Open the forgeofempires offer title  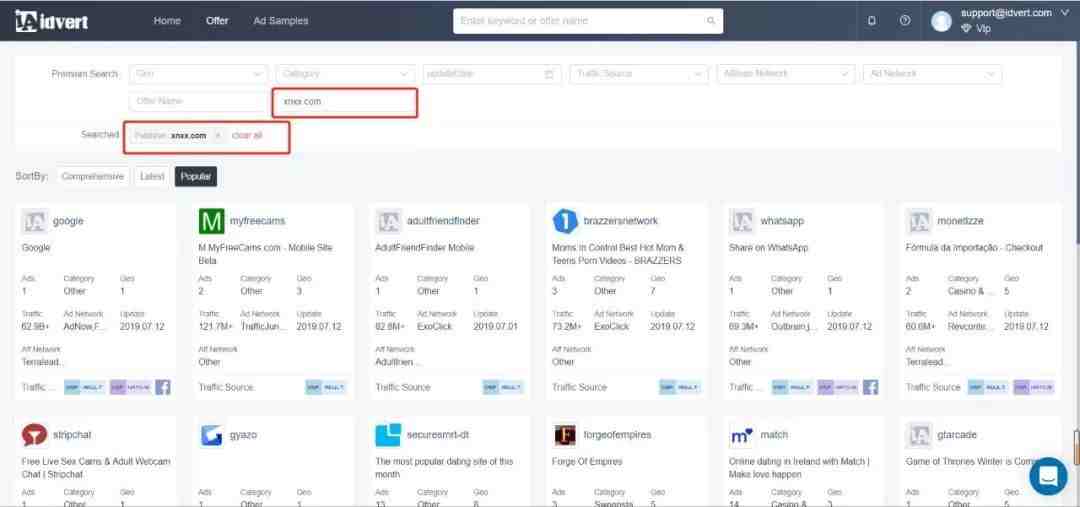click(617, 435)
